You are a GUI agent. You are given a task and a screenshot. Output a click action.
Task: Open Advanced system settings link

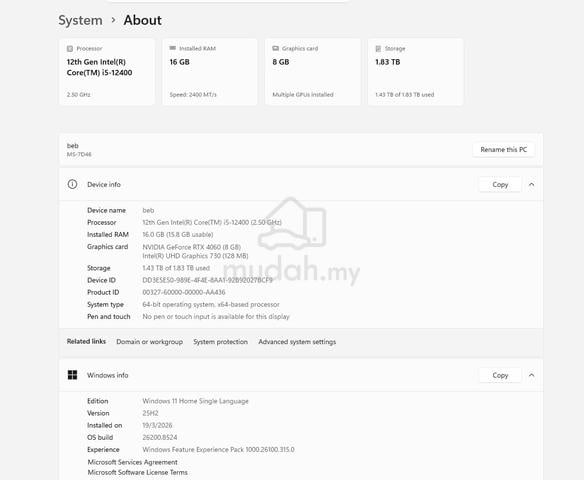[297, 342]
